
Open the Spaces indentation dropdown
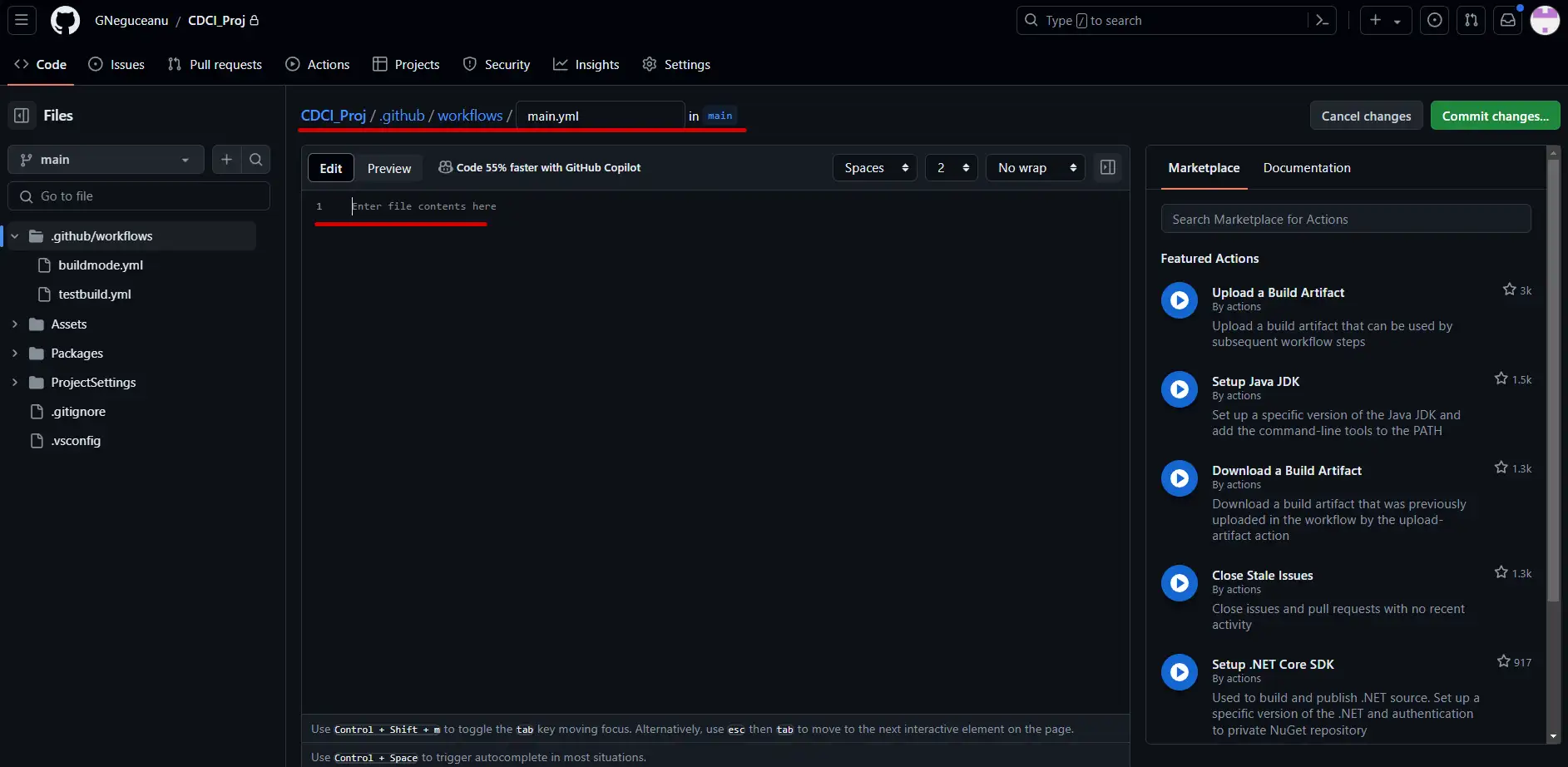coord(873,167)
